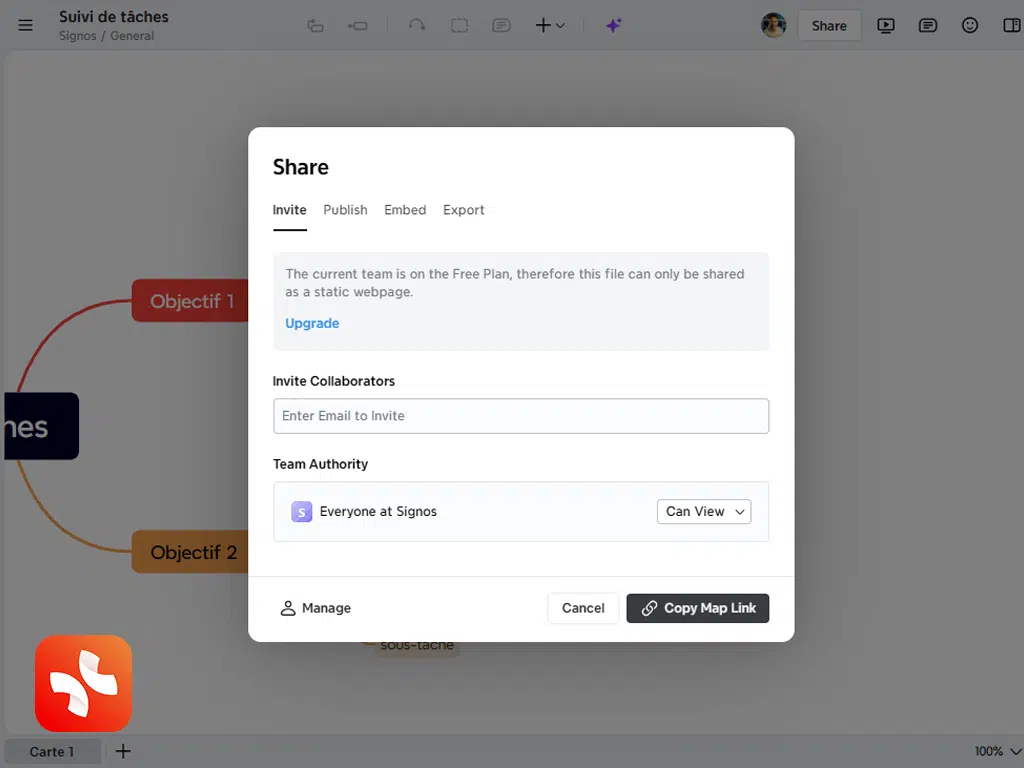This screenshot has width=1024, height=768.
Task: Open the Can View permission dropdown
Action: [x=704, y=511]
